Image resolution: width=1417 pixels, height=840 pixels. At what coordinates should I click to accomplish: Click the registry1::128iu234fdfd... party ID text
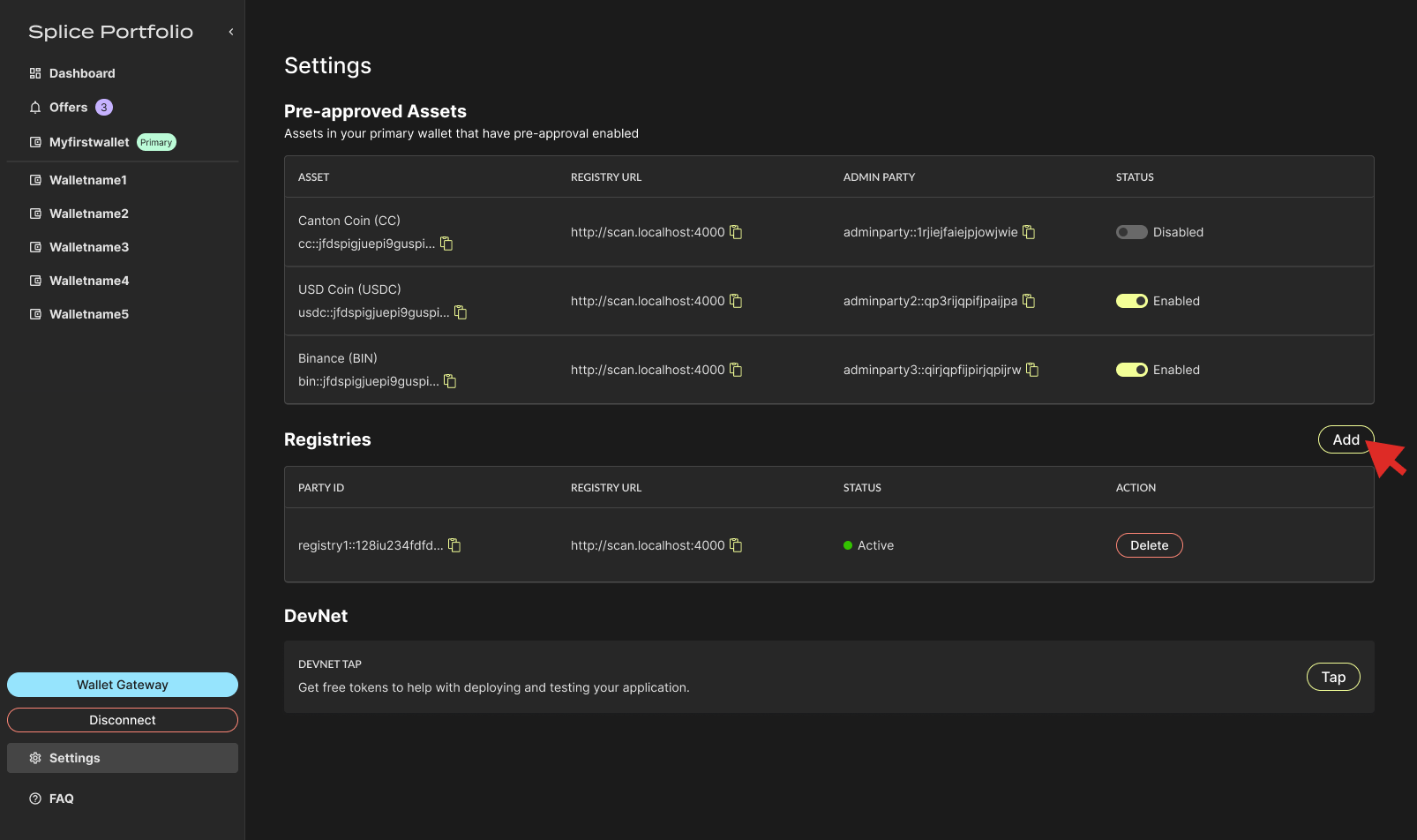point(371,545)
